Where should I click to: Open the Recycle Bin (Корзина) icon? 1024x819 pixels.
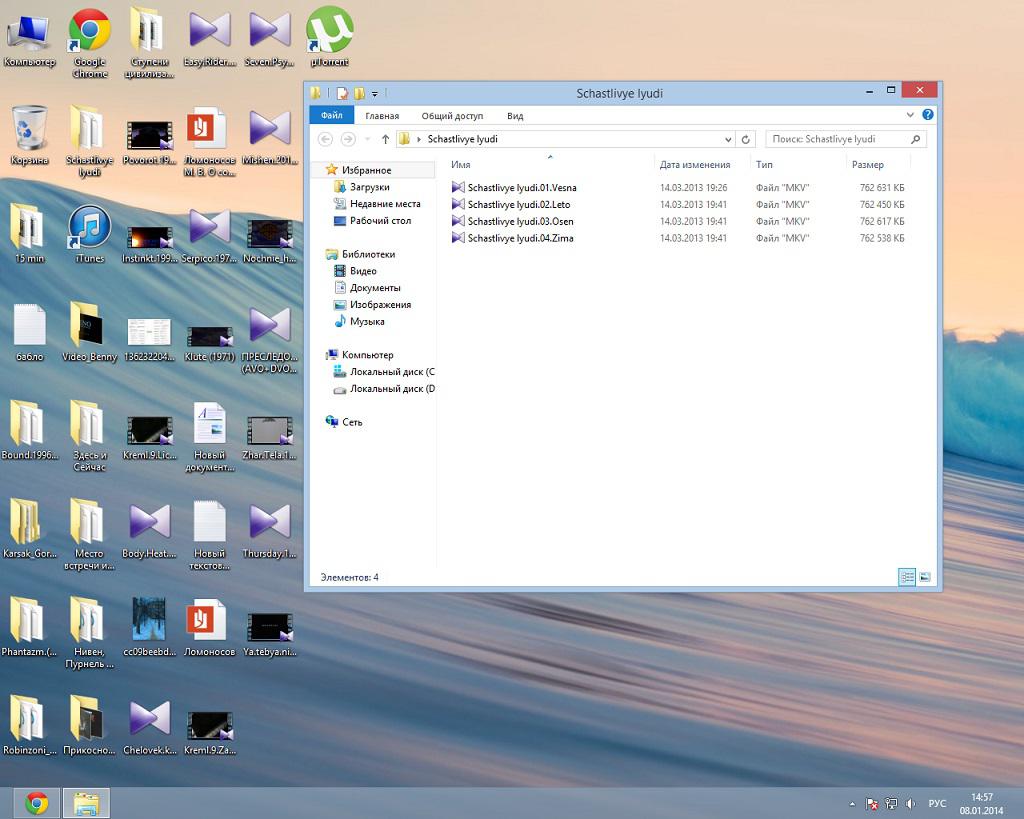click(29, 130)
